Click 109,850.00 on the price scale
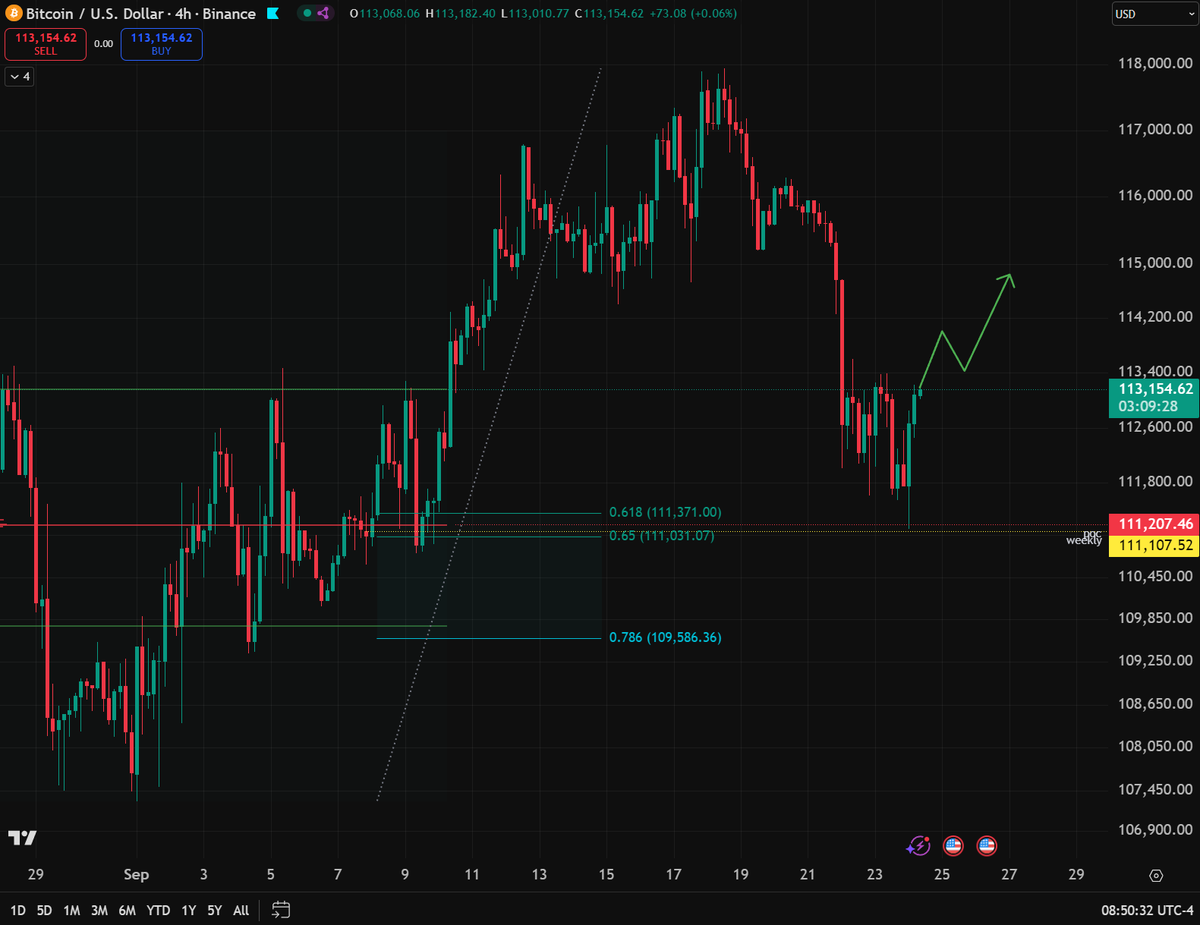 [1155, 618]
